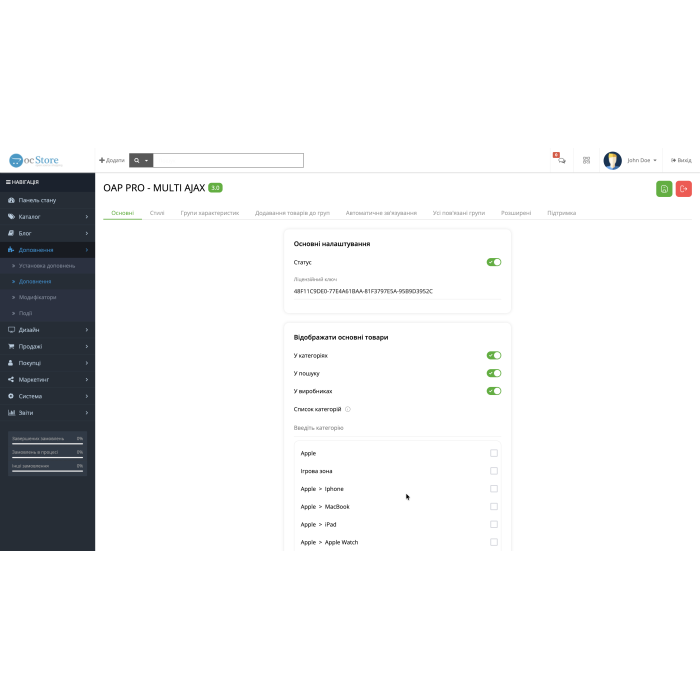Open the Розширені tab
This screenshot has height=700, width=700.
[x=516, y=213]
